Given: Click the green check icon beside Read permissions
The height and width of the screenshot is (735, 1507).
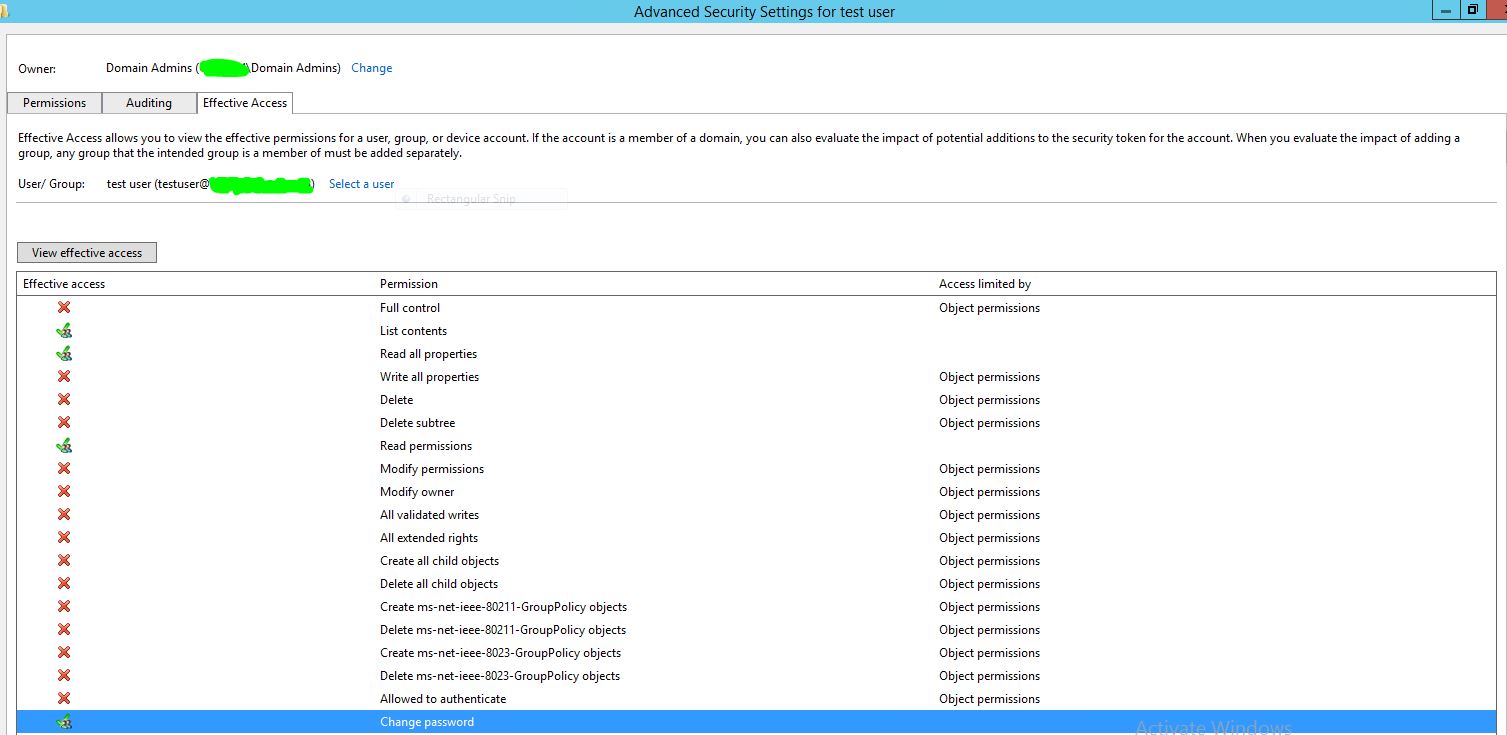Looking at the screenshot, I should tap(64, 446).
